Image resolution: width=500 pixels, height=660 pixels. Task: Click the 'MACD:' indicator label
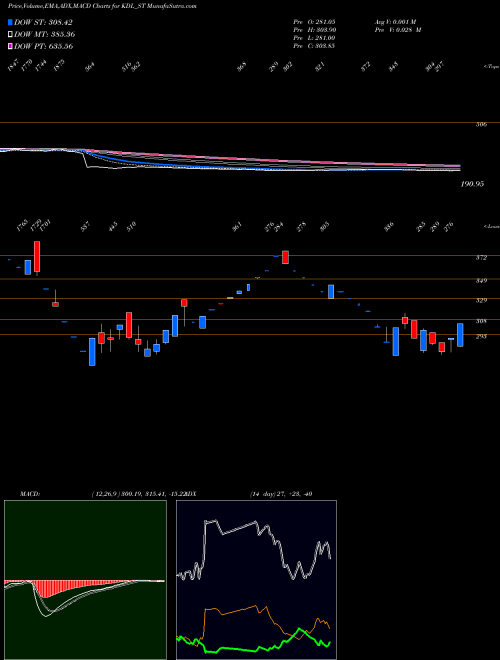[30, 494]
